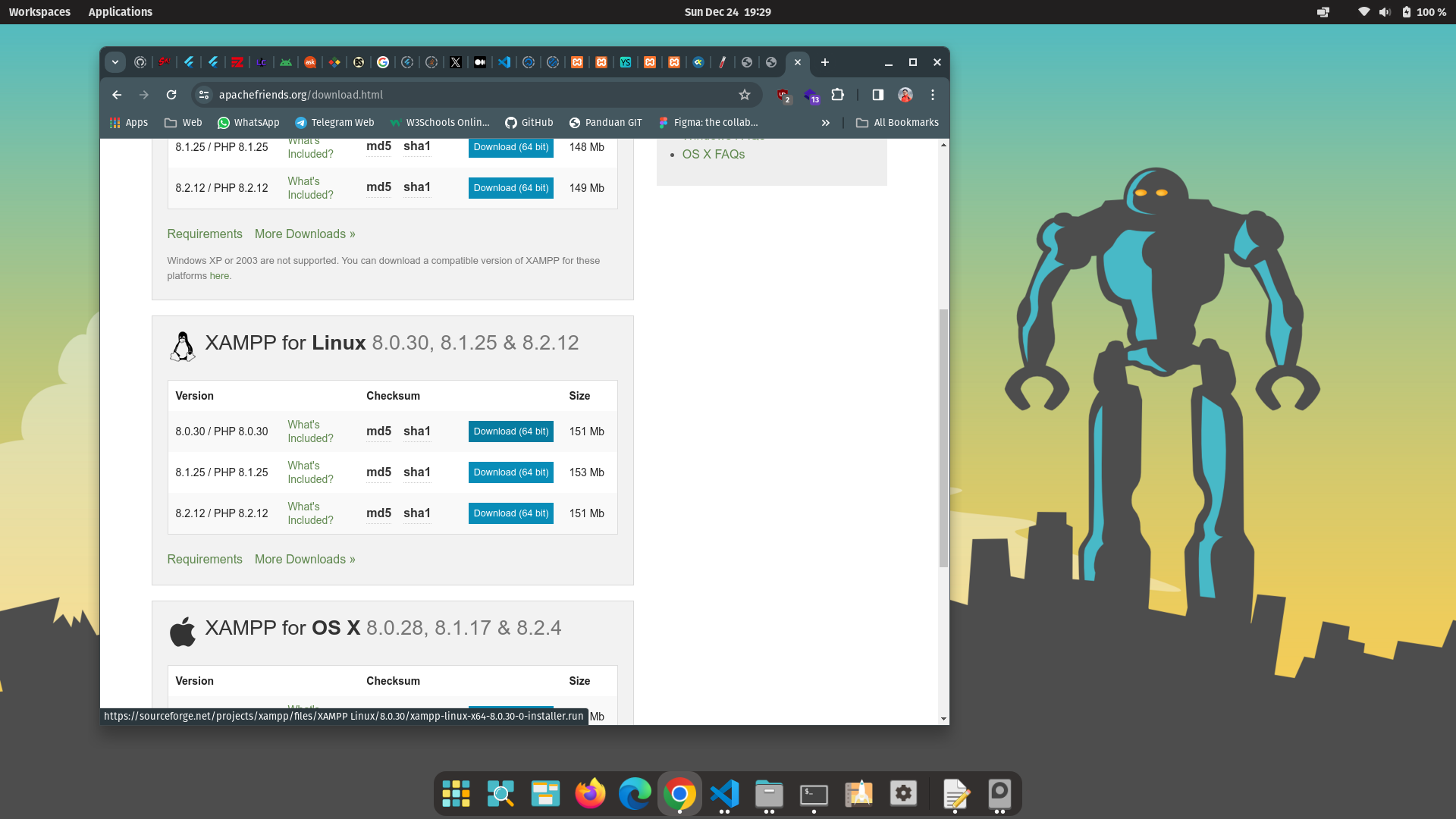The width and height of the screenshot is (1456, 819).
Task: Click the page vertical scrollbar thumb
Action: tap(943, 438)
